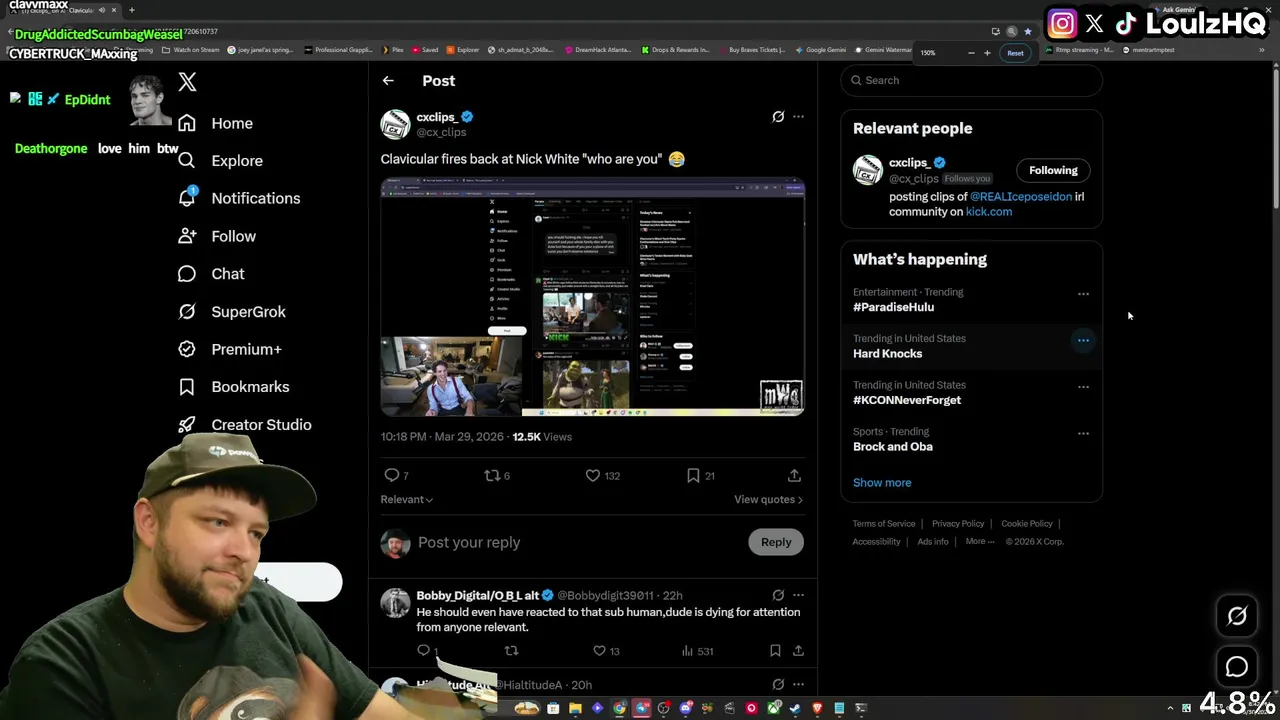Open the post's video thumbnail
1280x720 pixels.
click(x=592, y=297)
